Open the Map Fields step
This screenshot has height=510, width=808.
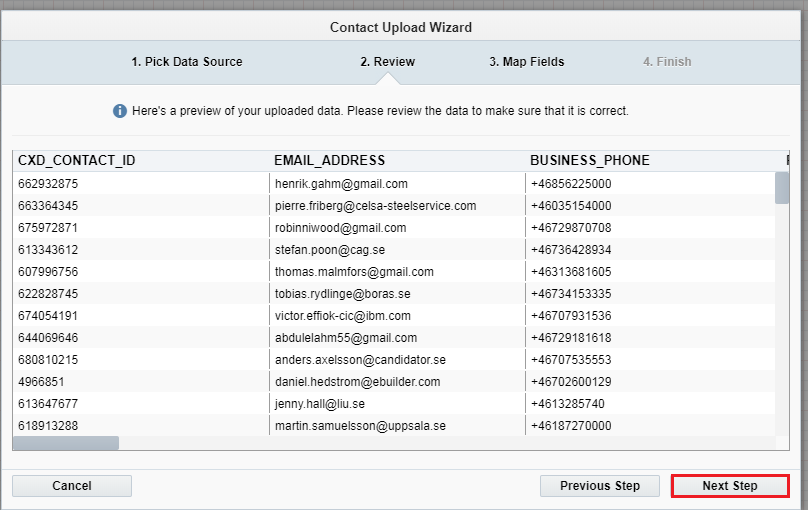tap(526, 62)
